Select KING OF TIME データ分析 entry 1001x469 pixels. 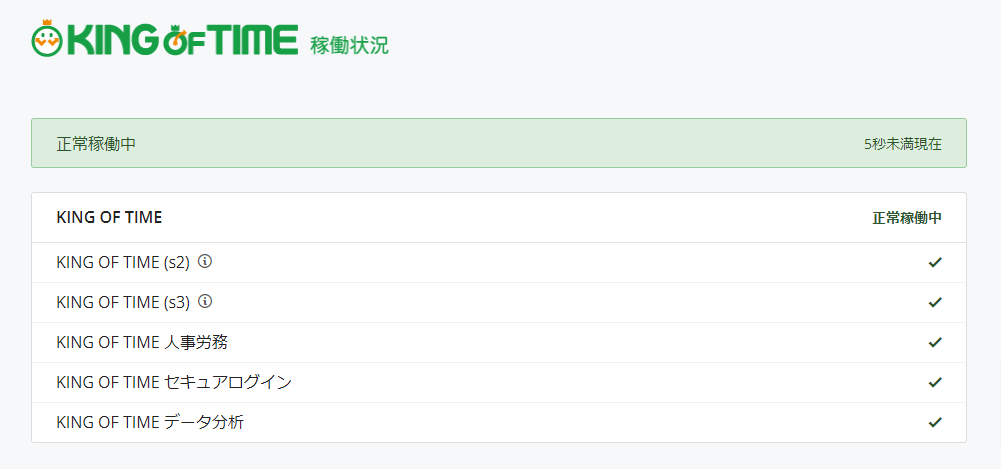pyautogui.click(x=150, y=422)
